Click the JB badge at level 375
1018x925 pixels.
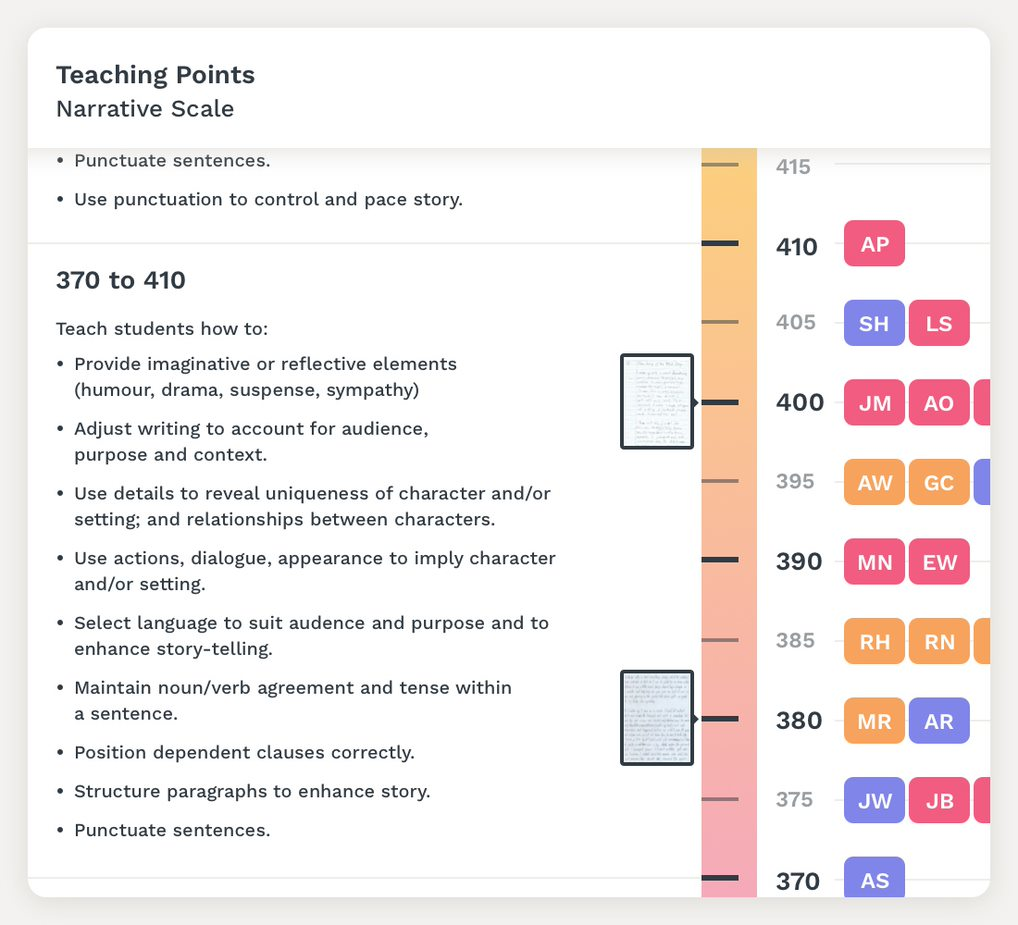(x=938, y=800)
